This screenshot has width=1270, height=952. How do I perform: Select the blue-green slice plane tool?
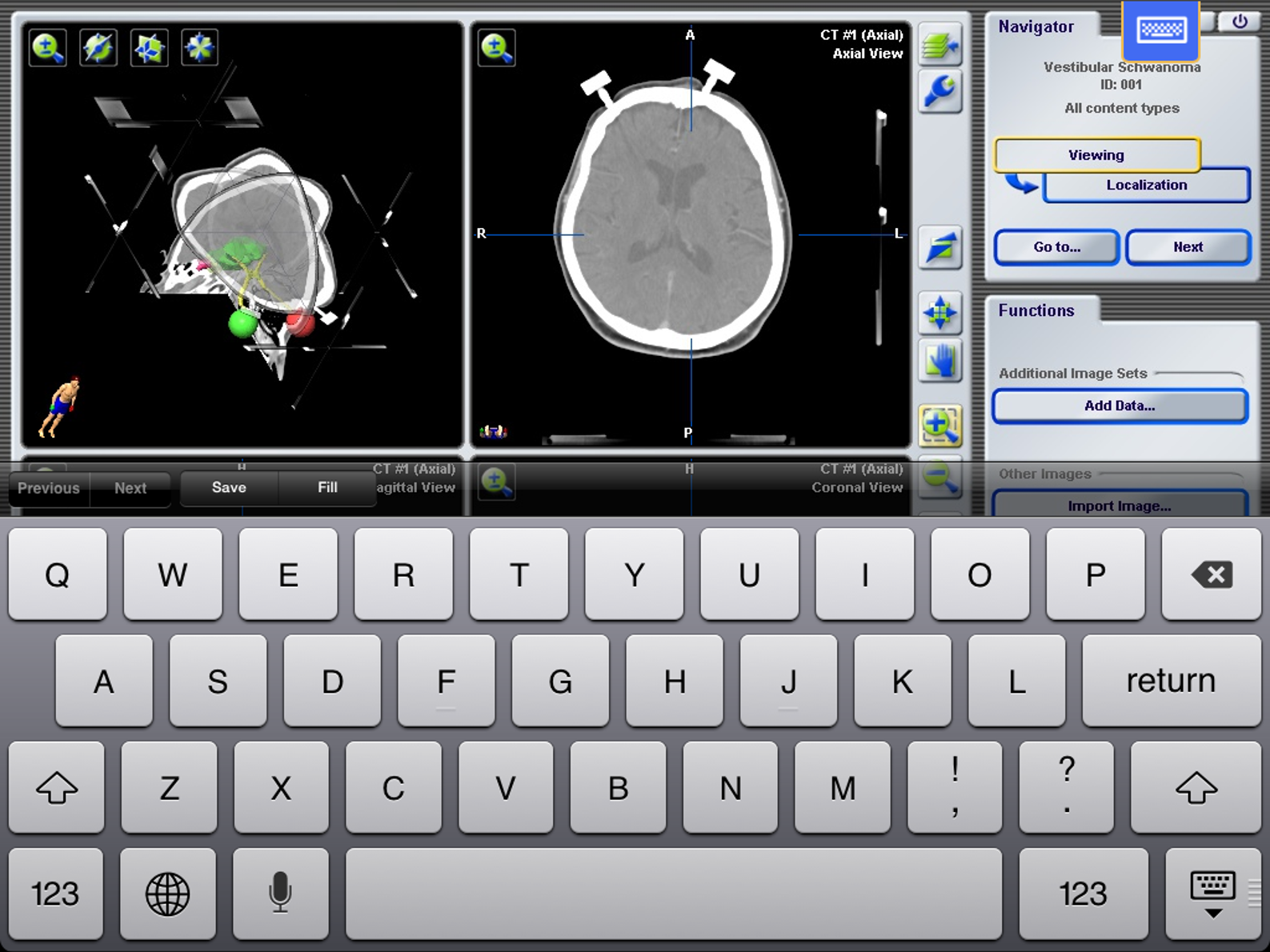[939, 247]
